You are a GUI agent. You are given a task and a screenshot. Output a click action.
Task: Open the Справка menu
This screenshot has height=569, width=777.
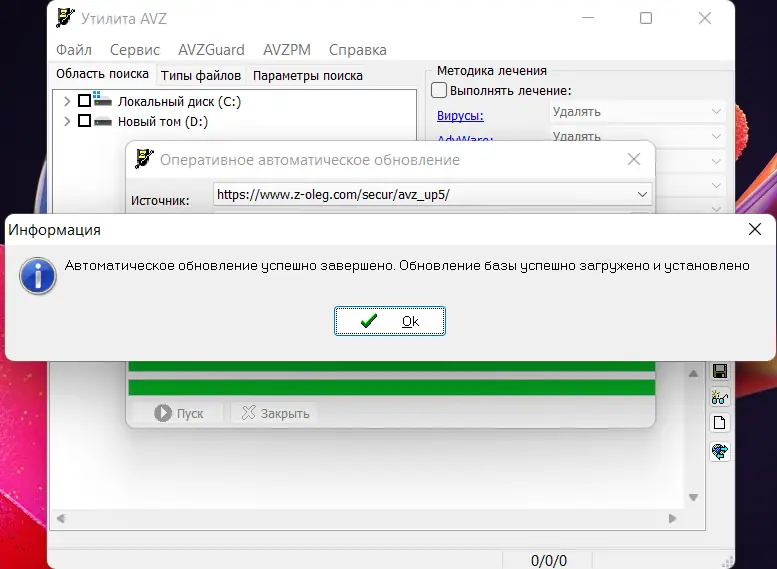click(358, 50)
